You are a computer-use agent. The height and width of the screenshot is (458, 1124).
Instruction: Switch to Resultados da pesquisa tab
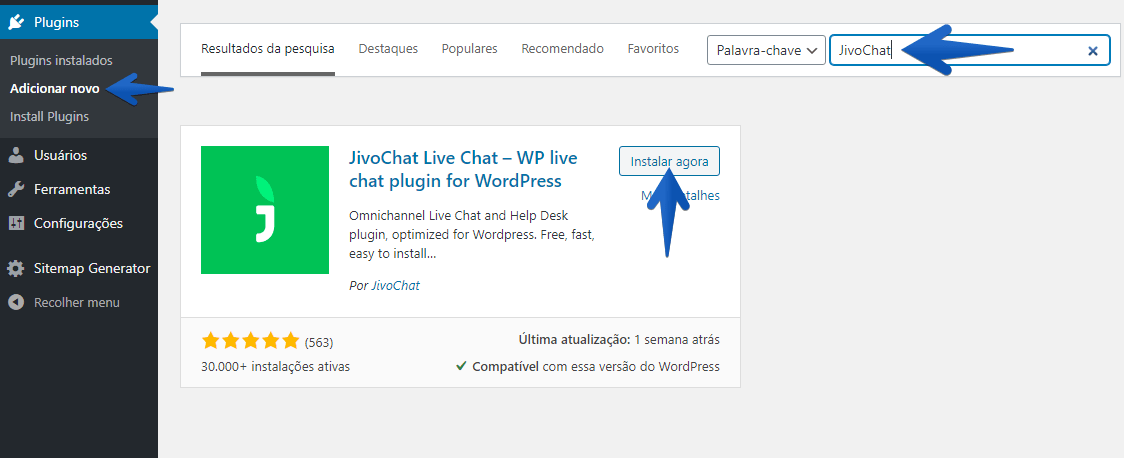coord(267,49)
